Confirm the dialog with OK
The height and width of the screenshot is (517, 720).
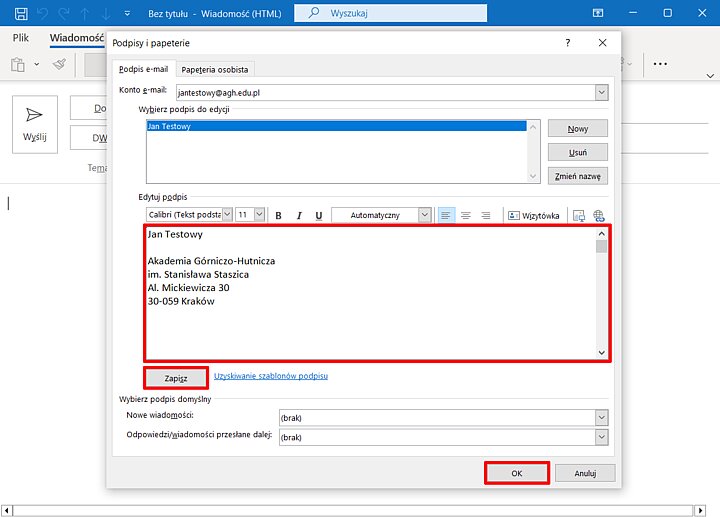click(x=517, y=473)
